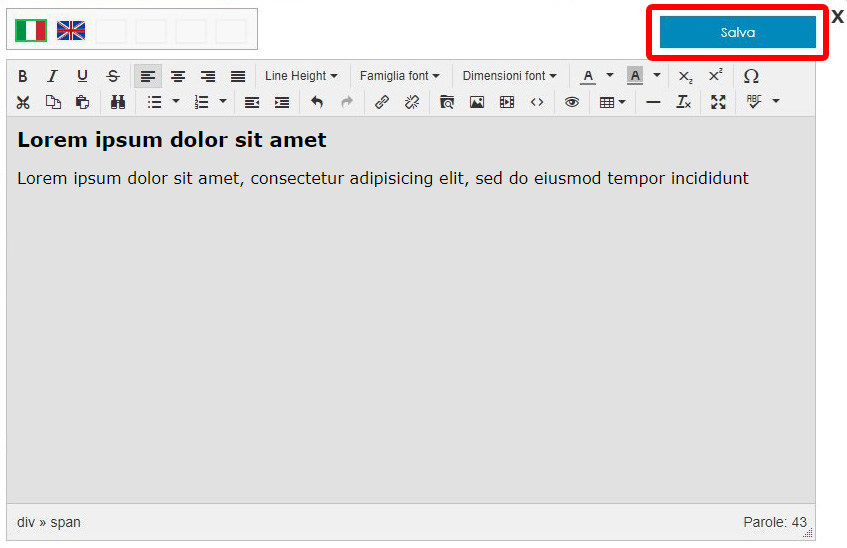Screen dimensions: 847x548
Task: Insert a numbered list
Action: [x=201, y=102]
